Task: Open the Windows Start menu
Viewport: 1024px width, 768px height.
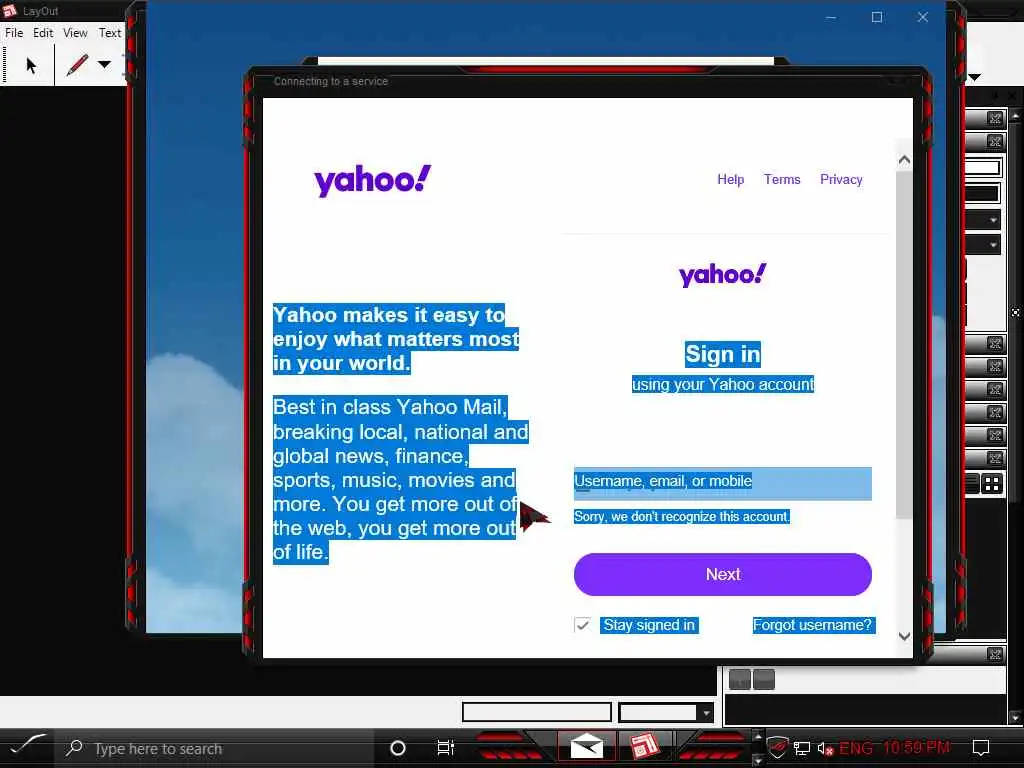Action: (27, 746)
